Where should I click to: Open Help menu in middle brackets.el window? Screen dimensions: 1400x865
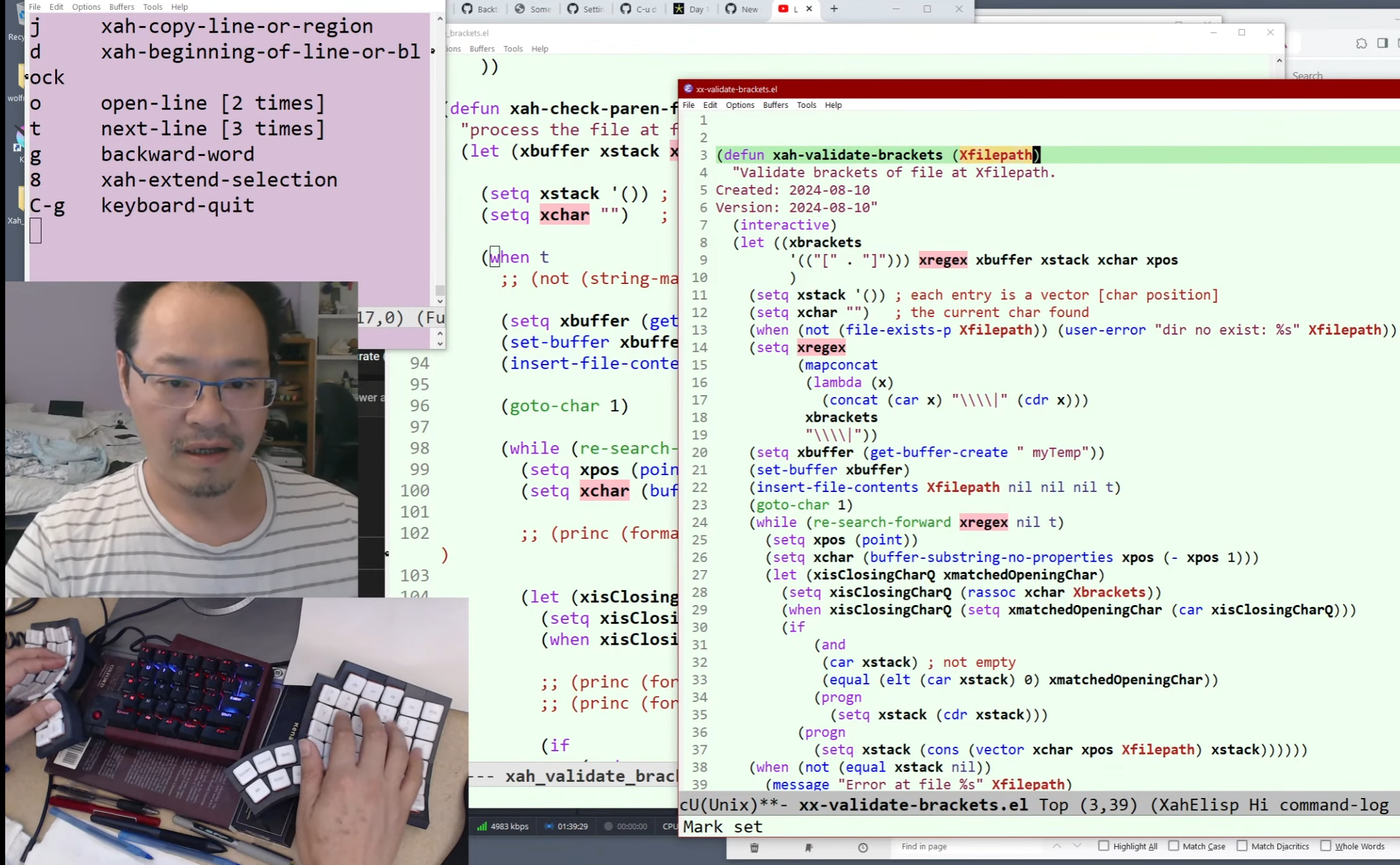click(540, 49)
